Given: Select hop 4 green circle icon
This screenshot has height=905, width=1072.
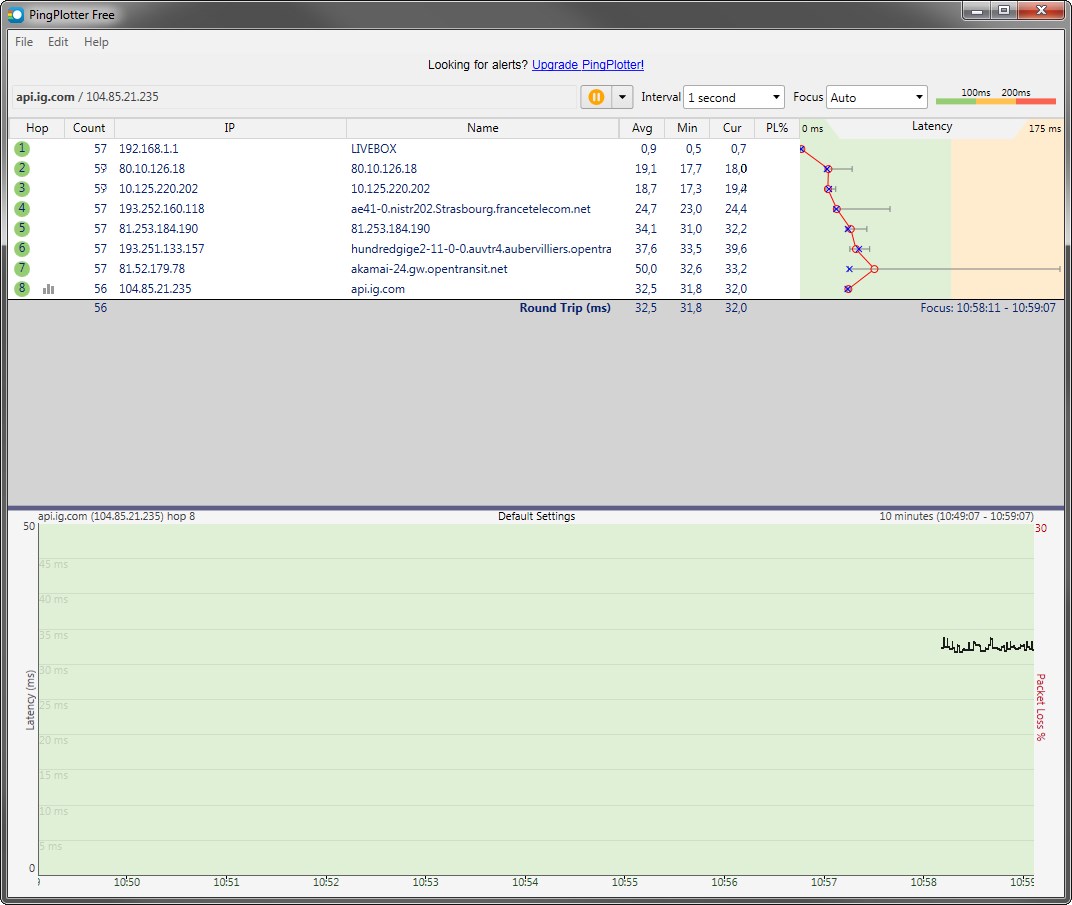Looking at the screenshot, I should tap(22, 208).
